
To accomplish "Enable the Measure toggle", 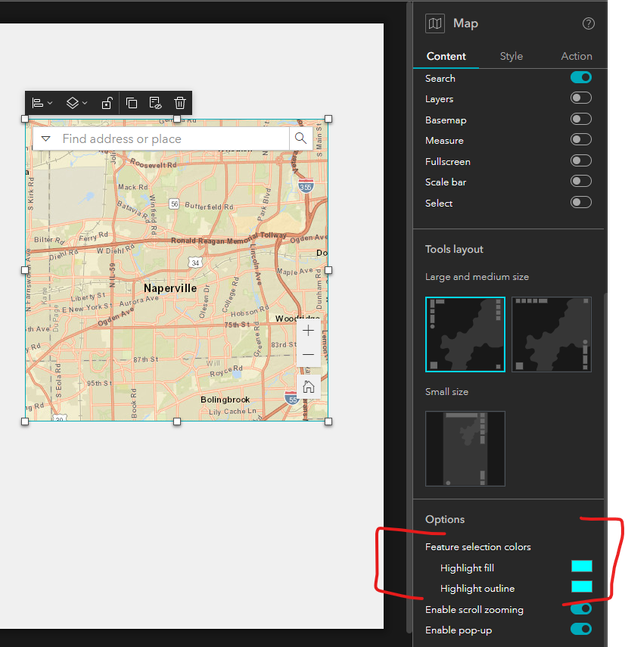I will (581, 139).
